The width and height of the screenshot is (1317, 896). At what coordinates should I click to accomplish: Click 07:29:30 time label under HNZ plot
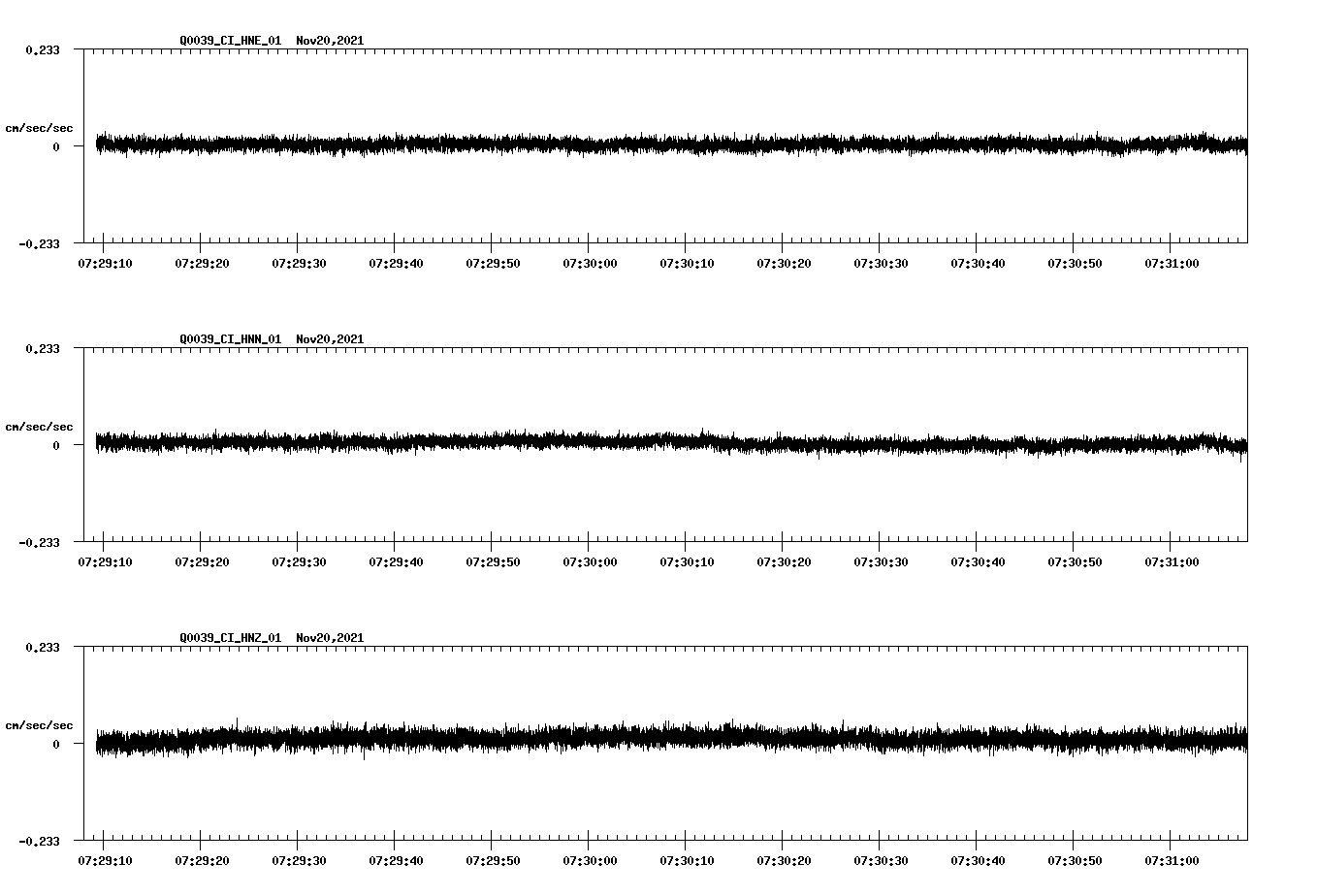(299, 861)
